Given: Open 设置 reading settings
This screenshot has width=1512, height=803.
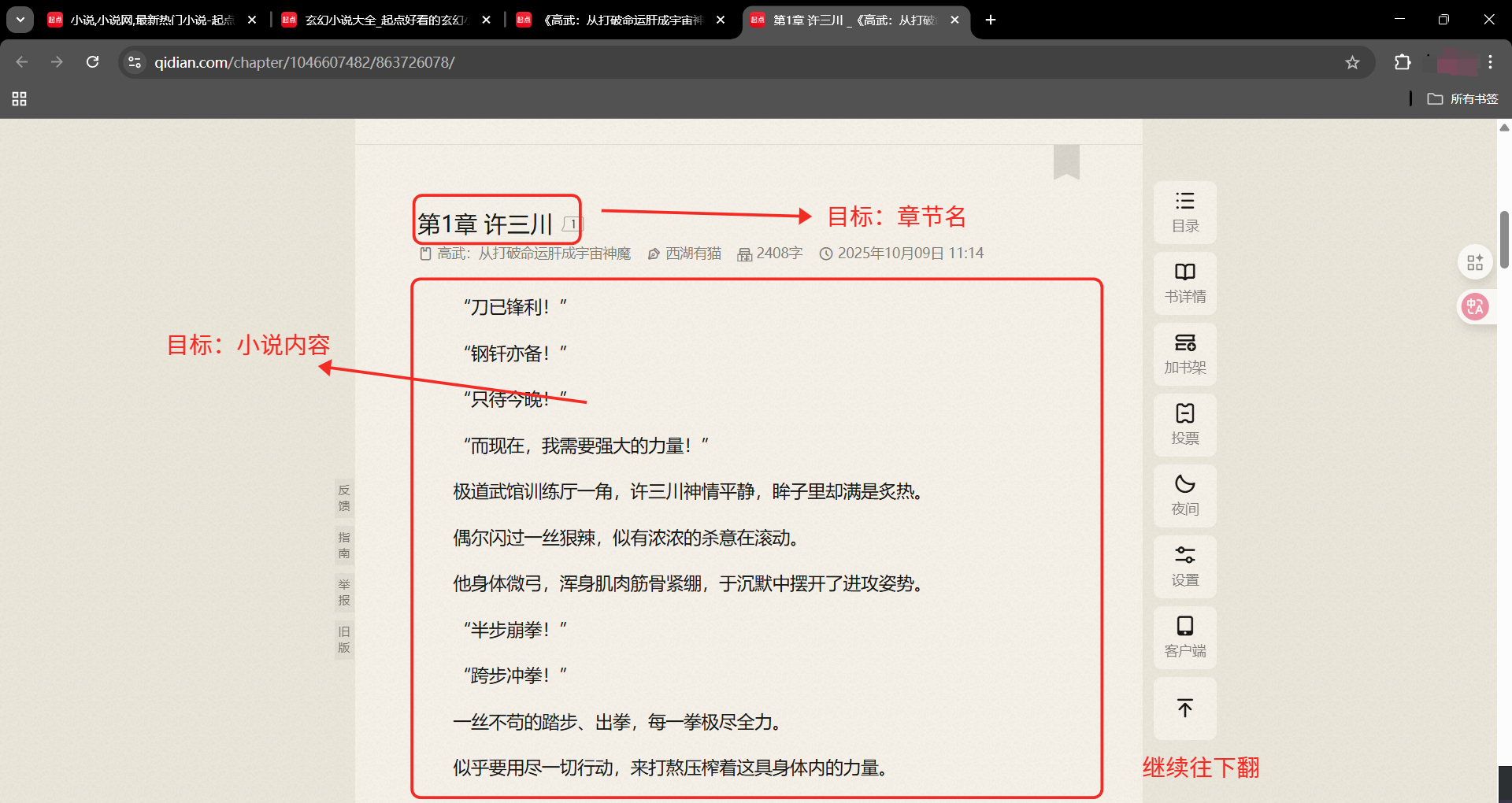Looking at the screenshot, I should coord(1184,567).
